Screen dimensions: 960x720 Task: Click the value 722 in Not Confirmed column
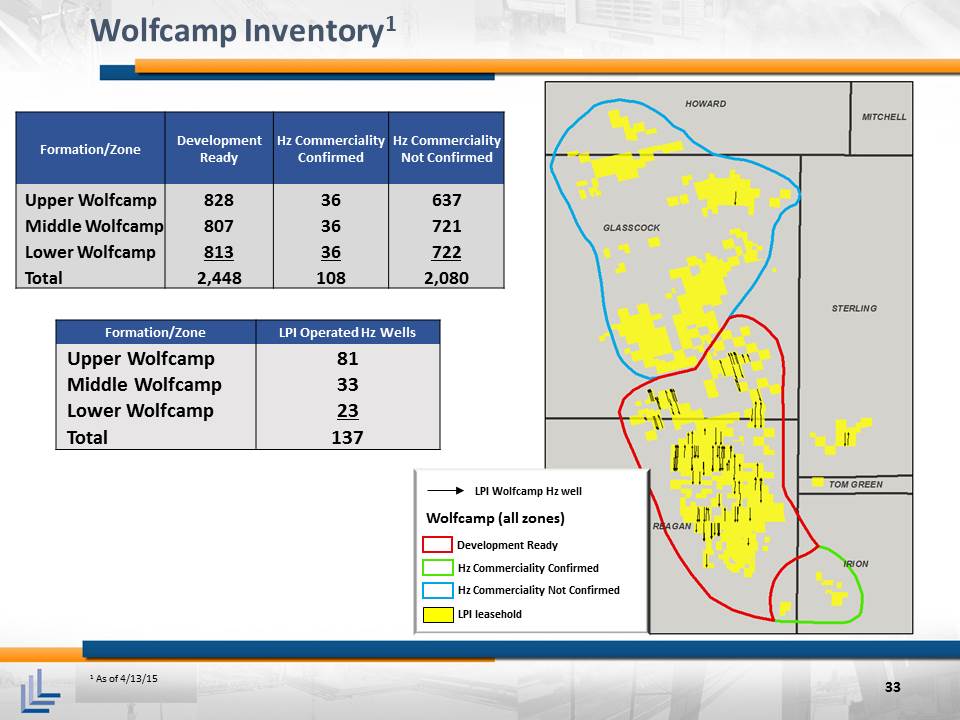(x=446, y=252)
